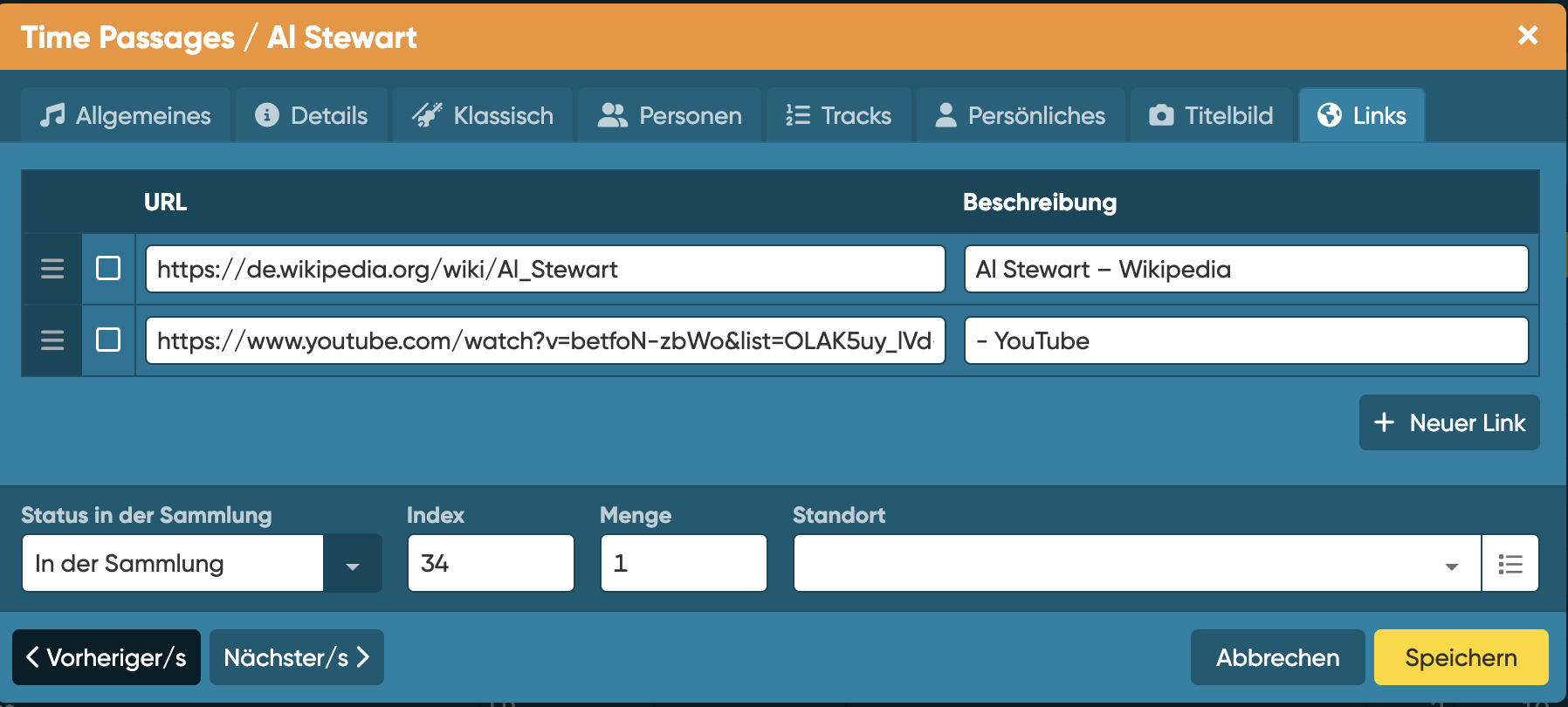The width and height of the screenshot is (1568, 707).
Task: Focus the YouTube URL text field
Action: click(545, 340)
